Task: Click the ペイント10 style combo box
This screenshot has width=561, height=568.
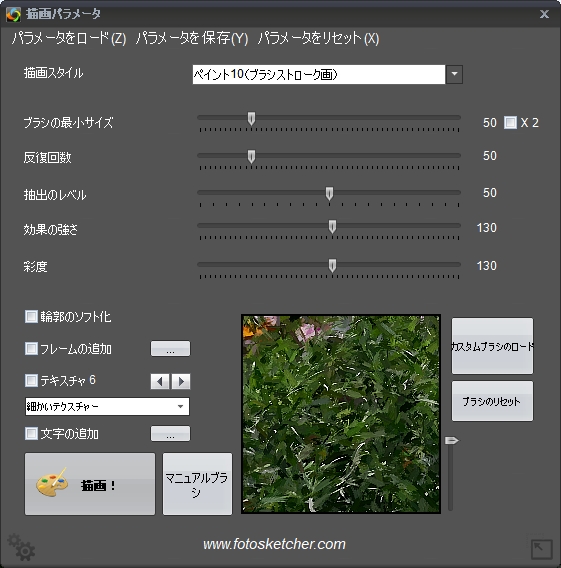Action: (x=319, y=74)
